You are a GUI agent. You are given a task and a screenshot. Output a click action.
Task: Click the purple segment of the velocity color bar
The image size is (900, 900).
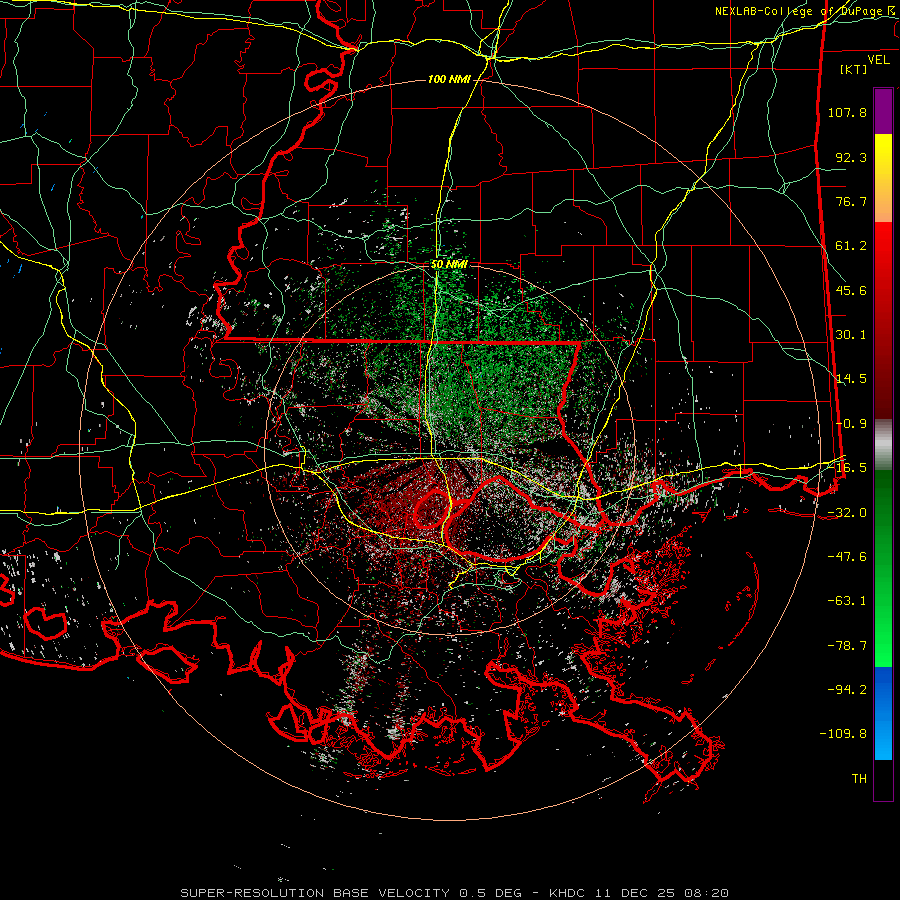883,111
